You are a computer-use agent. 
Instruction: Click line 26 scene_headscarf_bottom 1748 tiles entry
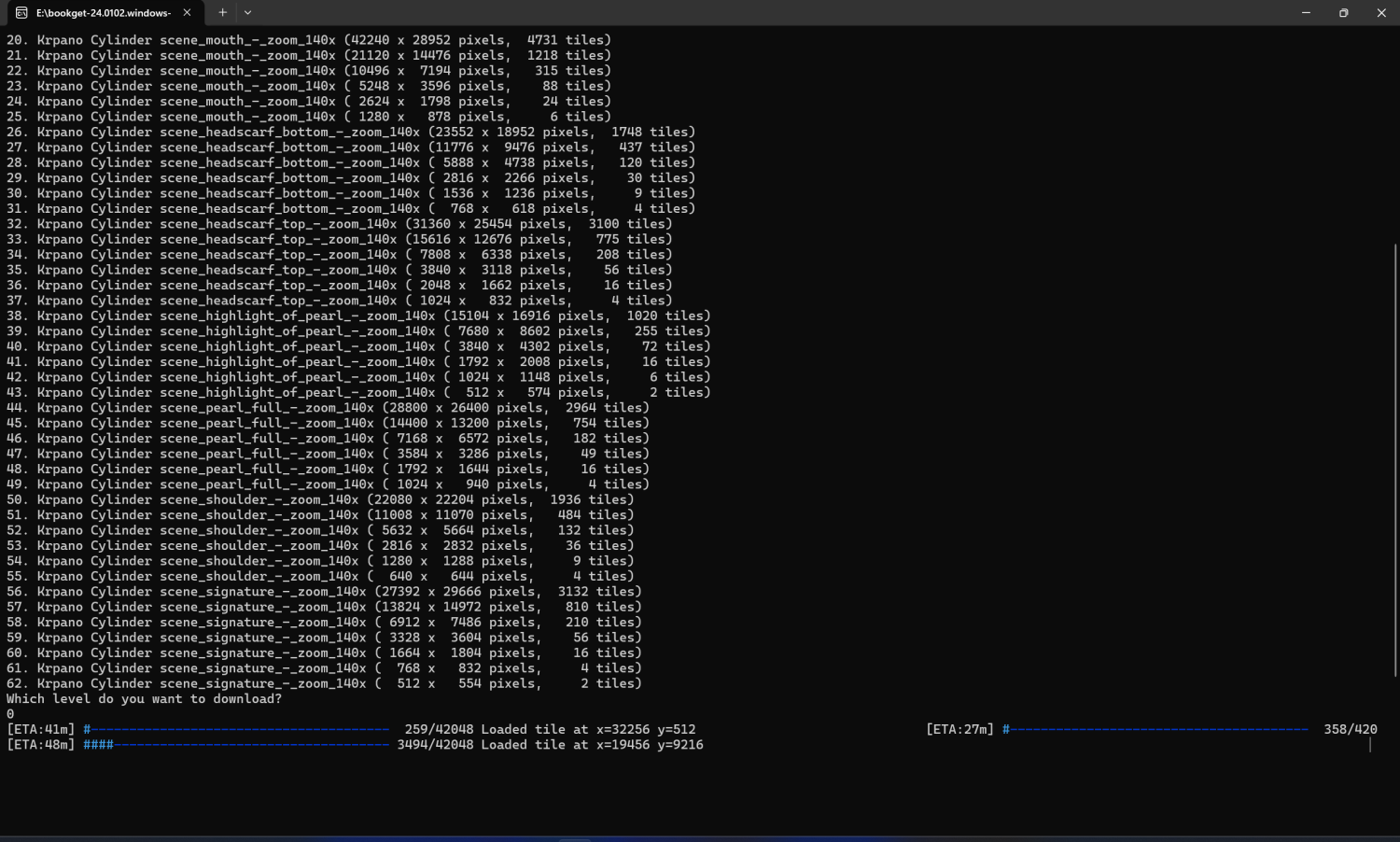pyautogui.click(x=350, y=133)
